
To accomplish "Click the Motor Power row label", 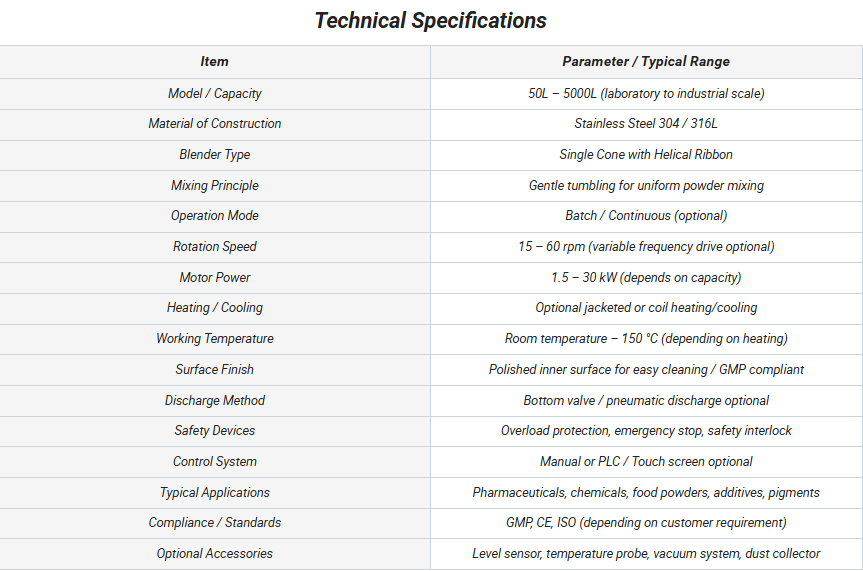I will (214, 277).
